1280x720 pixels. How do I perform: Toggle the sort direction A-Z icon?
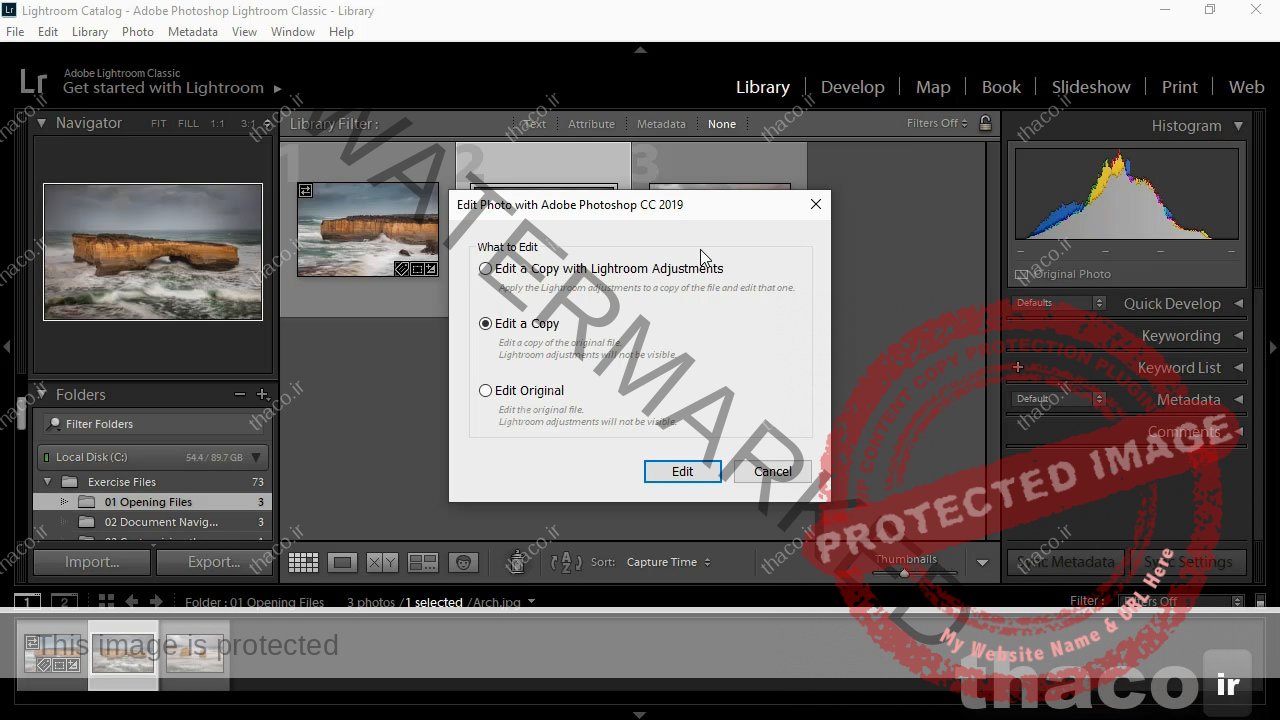(566, 562)
